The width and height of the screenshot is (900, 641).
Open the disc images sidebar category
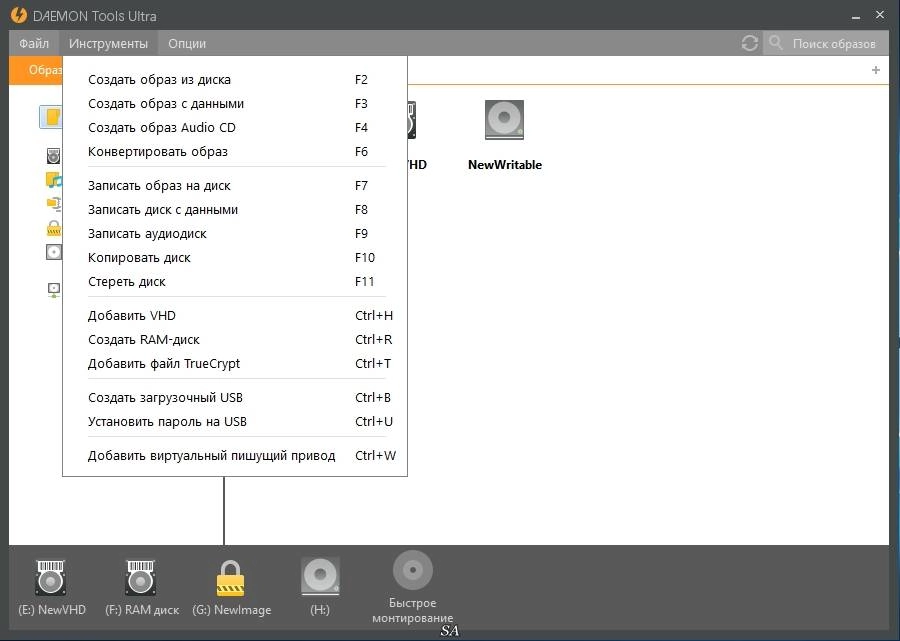(x=53, y=156)
